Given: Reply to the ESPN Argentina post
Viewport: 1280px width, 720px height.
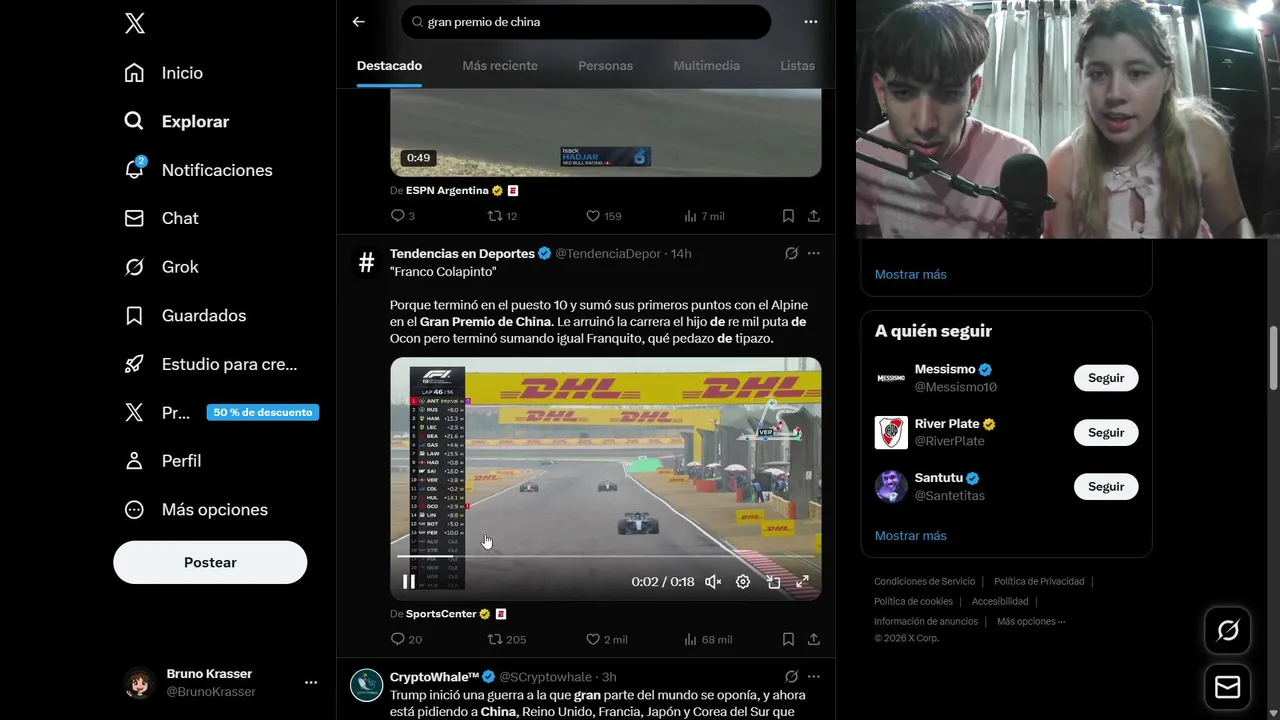Looking at the screenshot, I should [x=402, y=216].
